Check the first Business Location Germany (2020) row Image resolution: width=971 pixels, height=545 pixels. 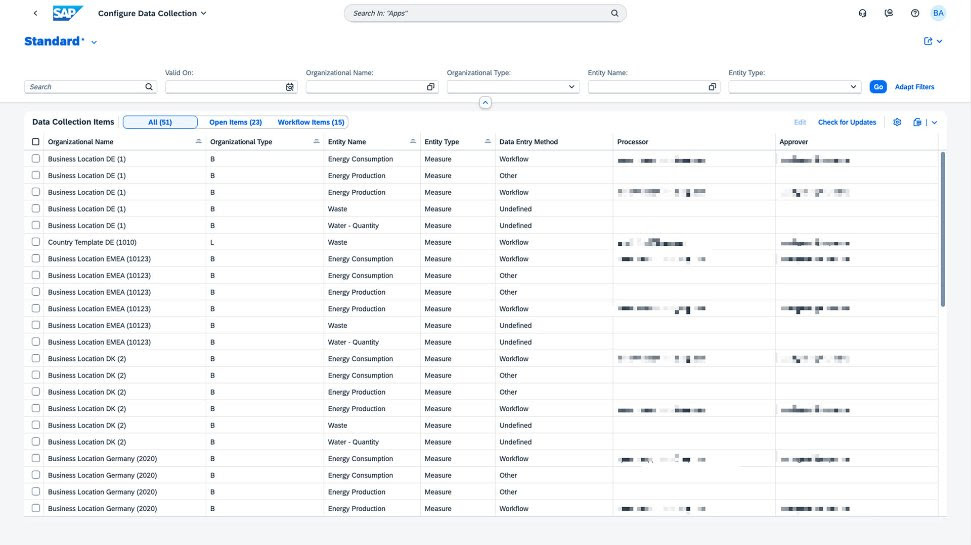tap(36, 459)
